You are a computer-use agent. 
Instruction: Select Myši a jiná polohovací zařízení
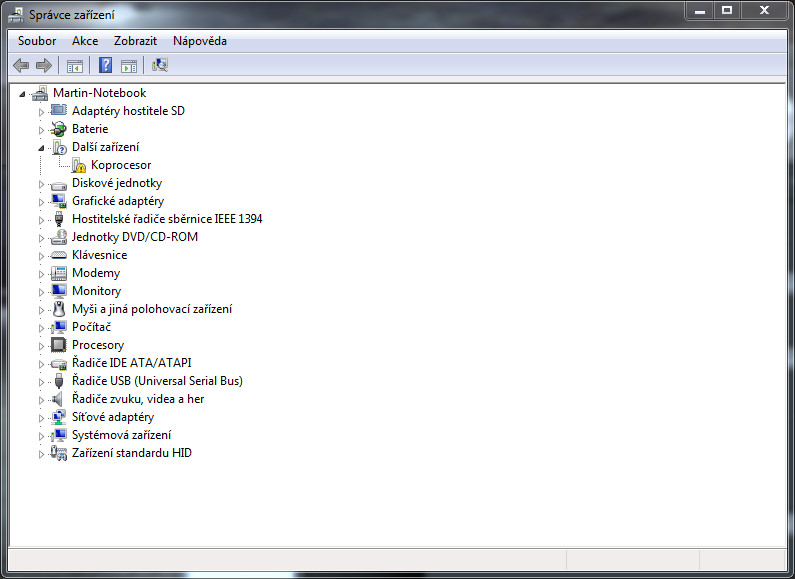(152, 309)
